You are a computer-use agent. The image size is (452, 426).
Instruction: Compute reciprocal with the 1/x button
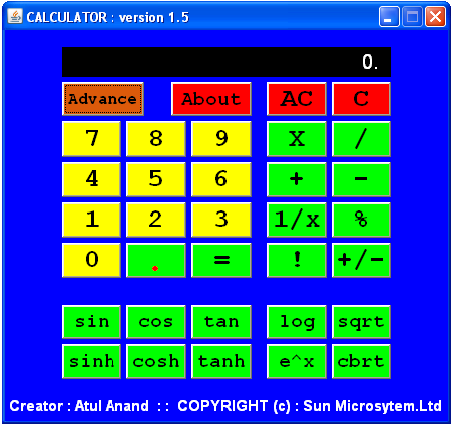[x=297, y=220]
